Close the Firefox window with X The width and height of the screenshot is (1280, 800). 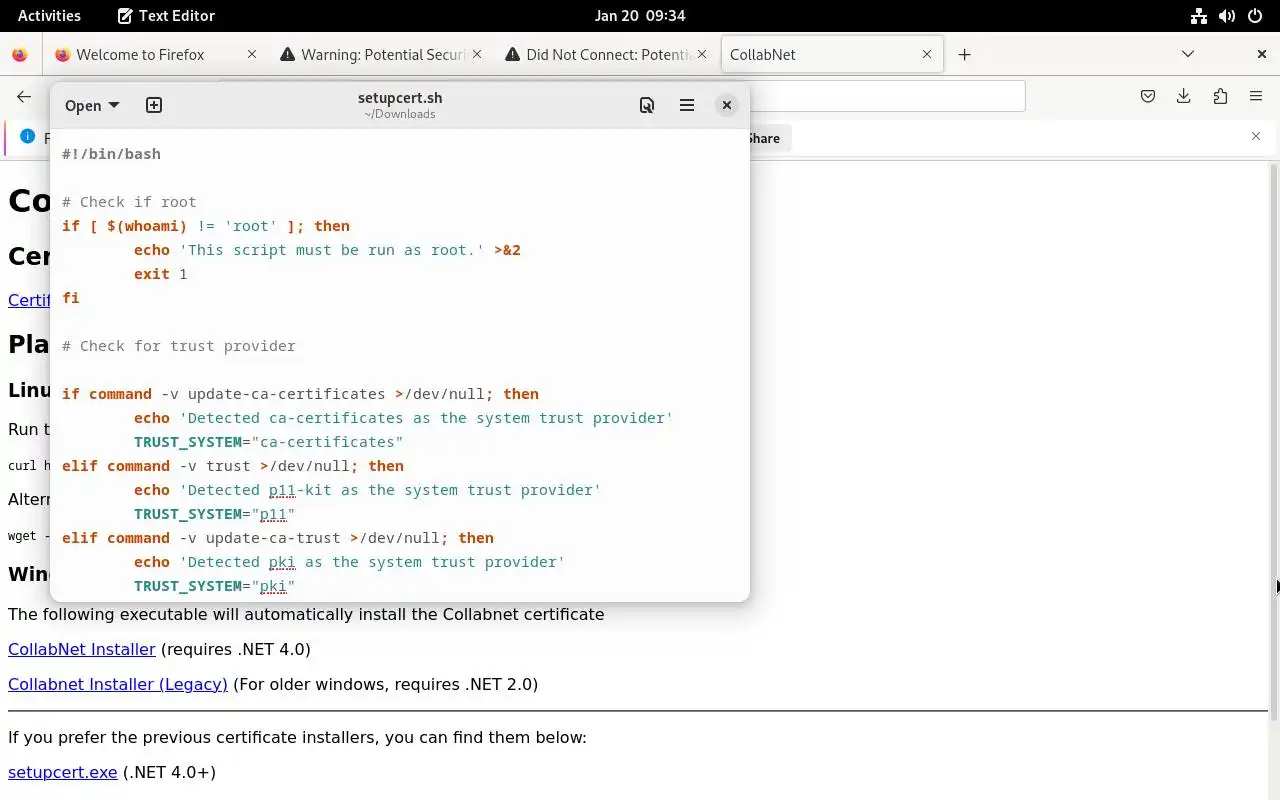pyautogui.click(x=1262, y=54)
